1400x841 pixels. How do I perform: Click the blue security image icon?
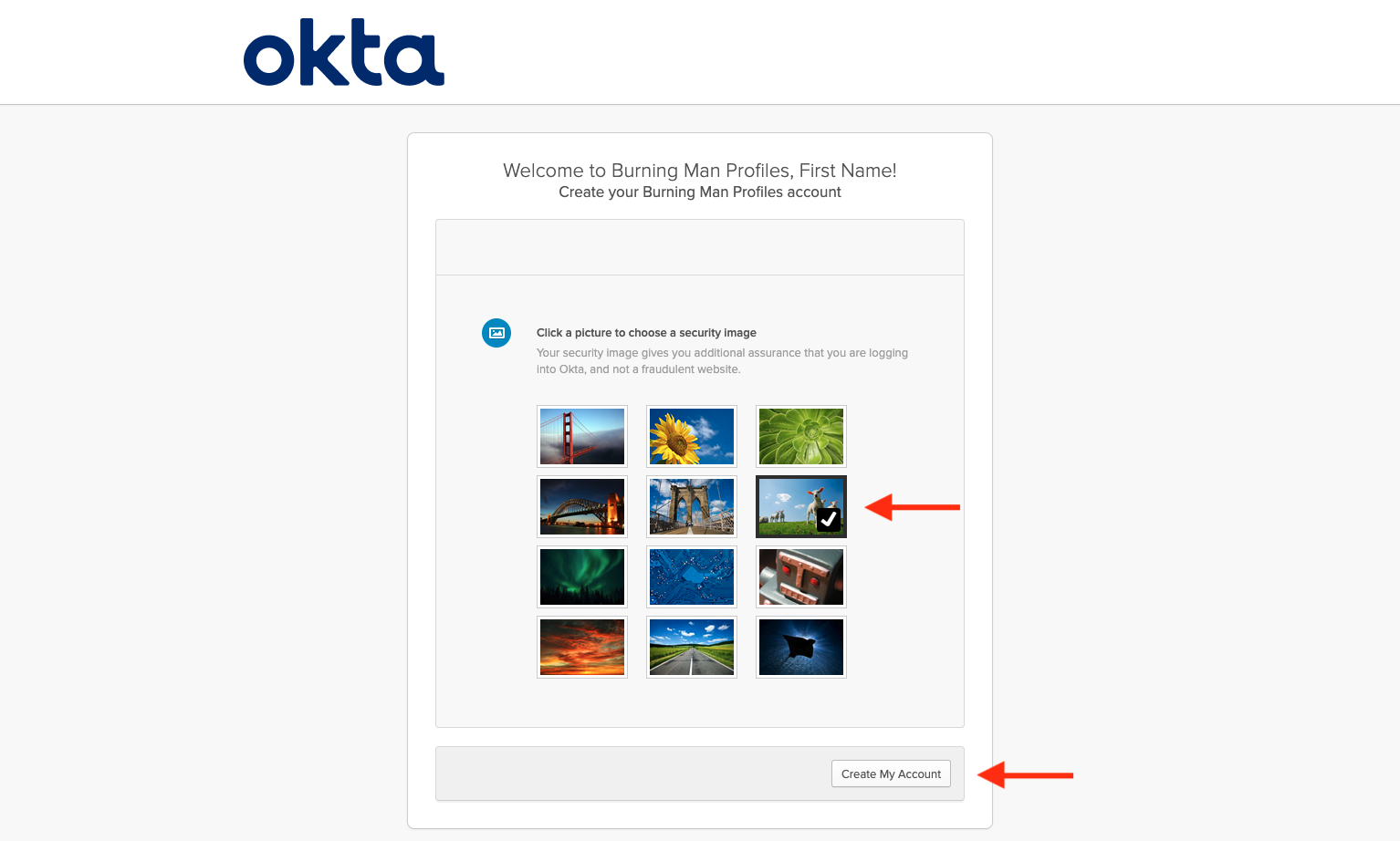[496, 333]
